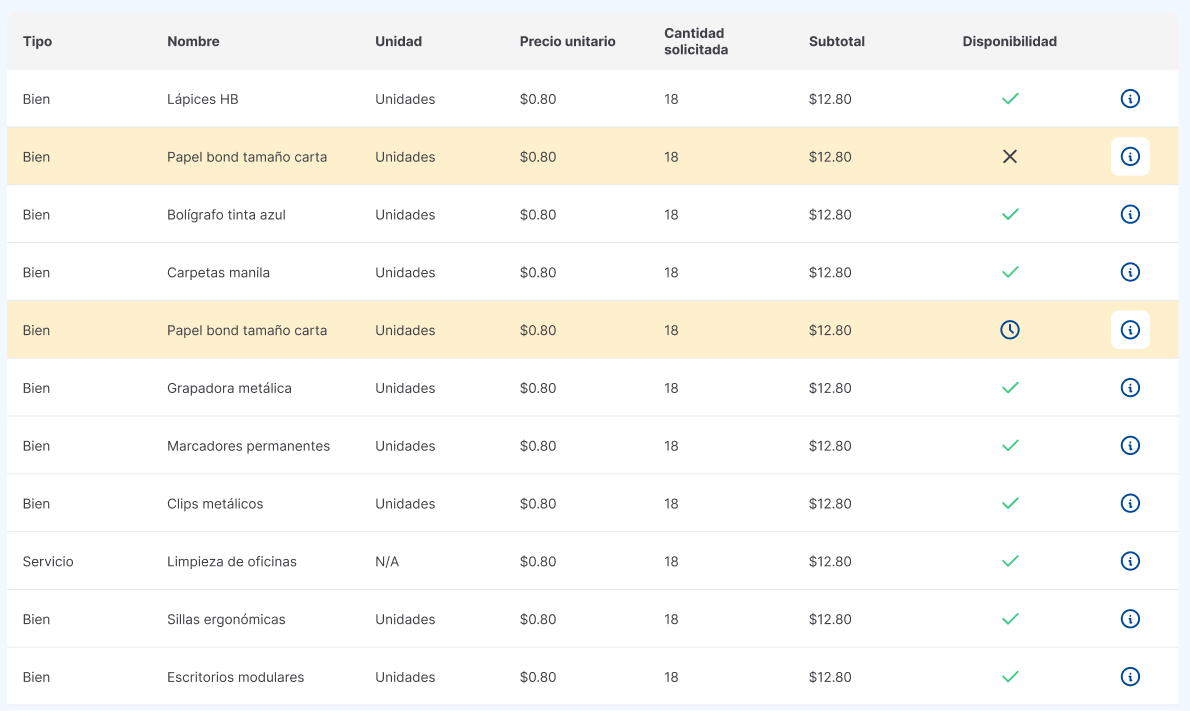Click the Precio unitario column header
This screenshot has height=711, width=1190.
567,42
